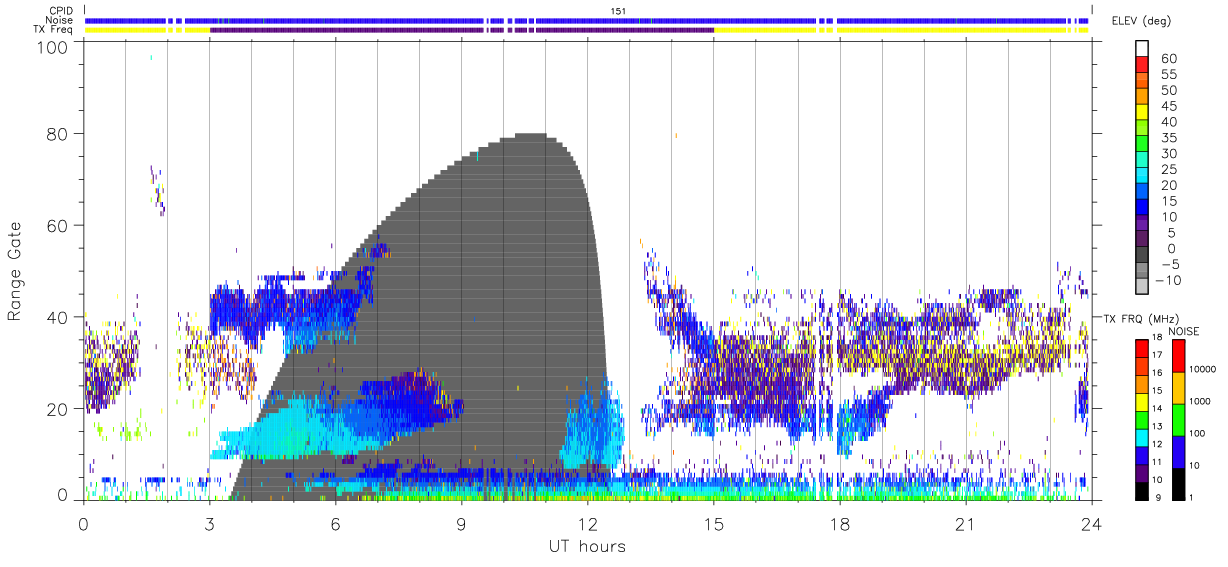This screenshot has width=1228, height=567.
Task: Click the 'UT hours' x-axis title
Action: point(586,547)
